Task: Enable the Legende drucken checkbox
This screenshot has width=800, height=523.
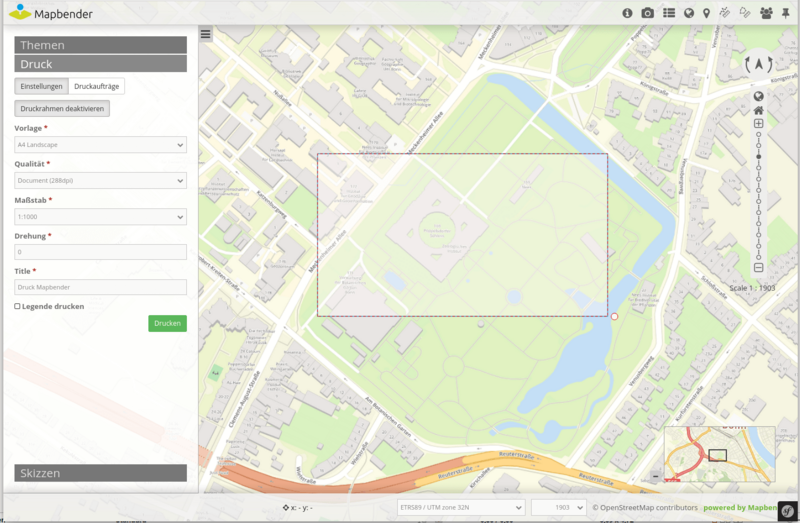Action: (18, 306)
